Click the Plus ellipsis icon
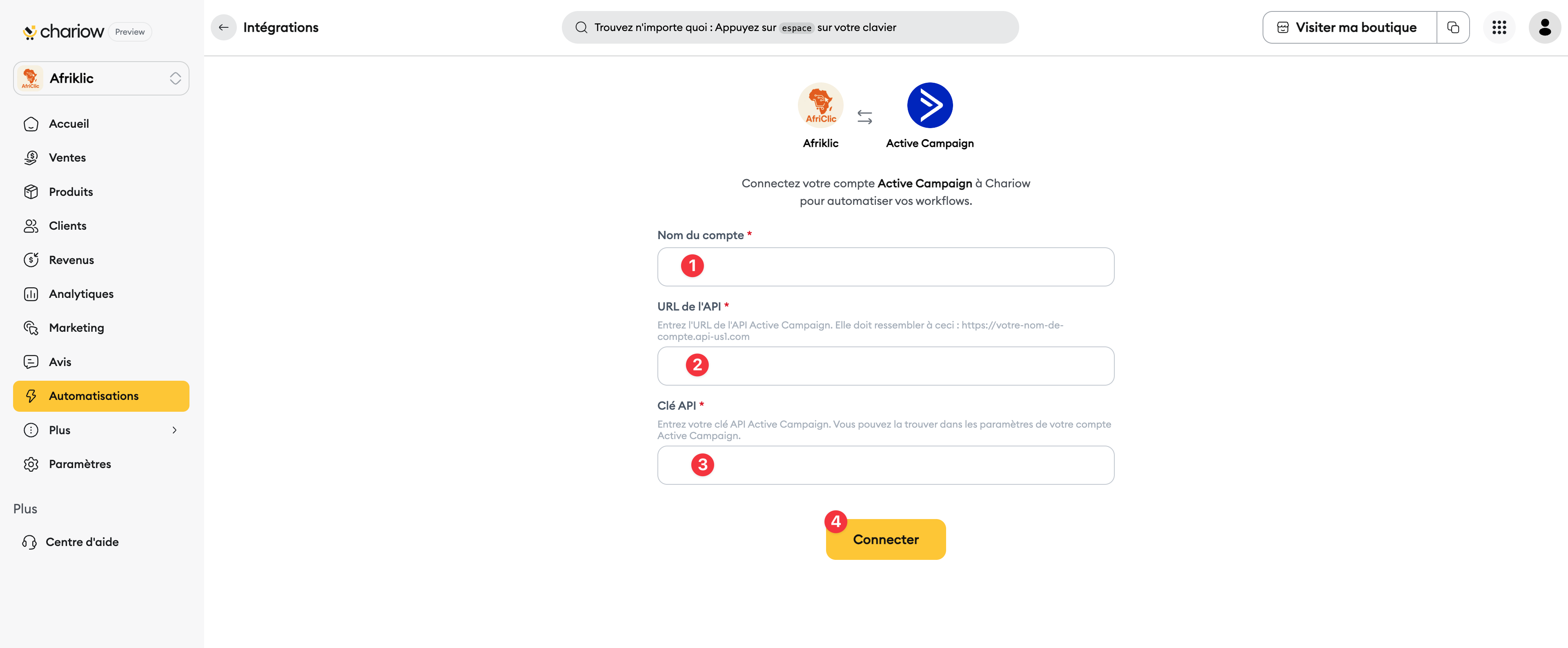The width and height of the screenshot is (1568, 648). tap(31, 430)
